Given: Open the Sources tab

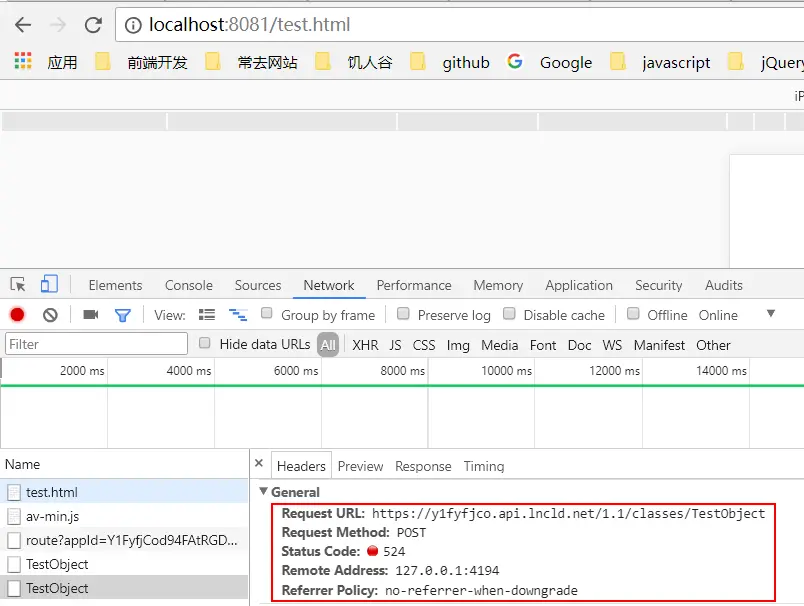Looking at the screenshot, I should [258, 285].
